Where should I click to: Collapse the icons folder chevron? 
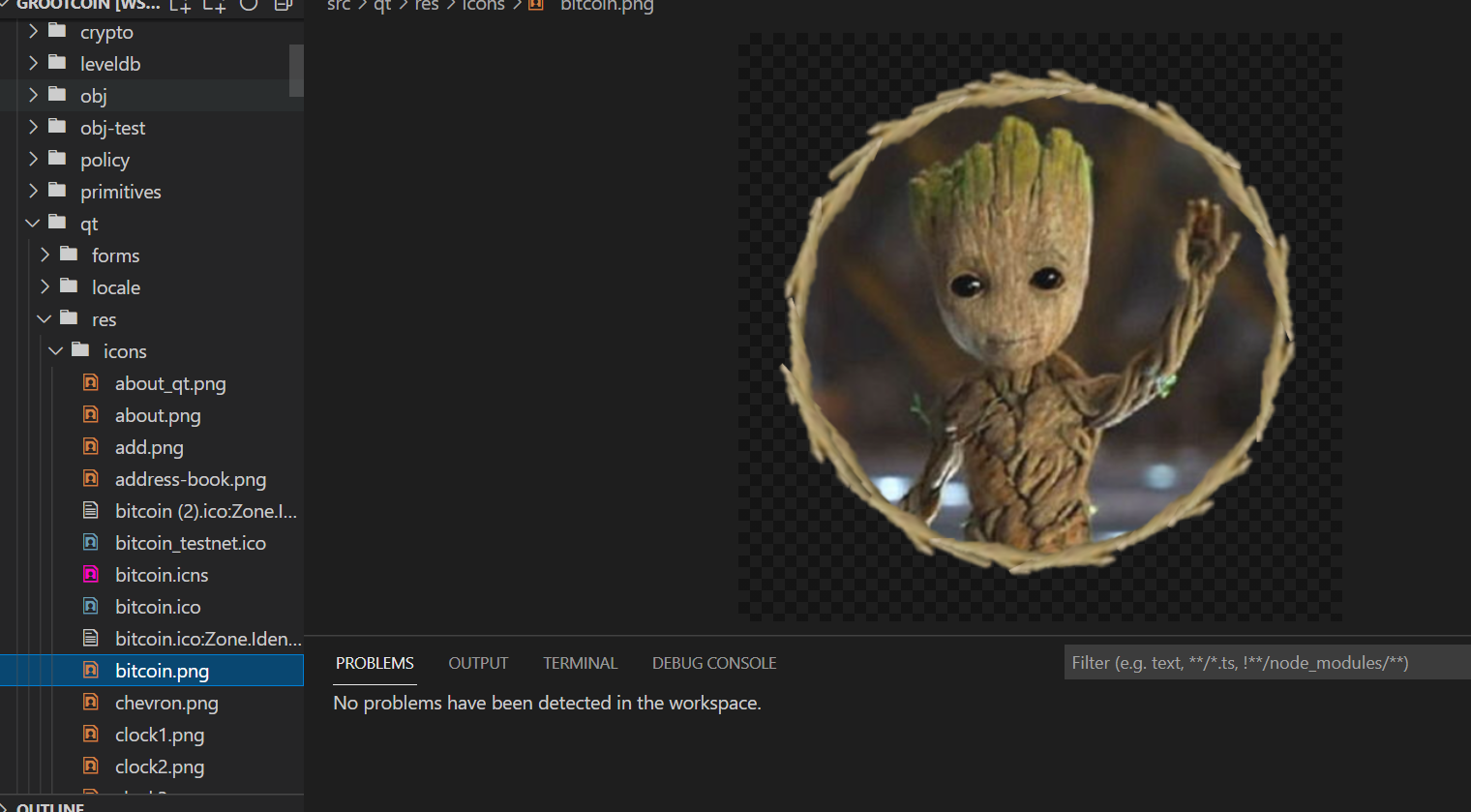pyautogui.click(x=56, y=350)
